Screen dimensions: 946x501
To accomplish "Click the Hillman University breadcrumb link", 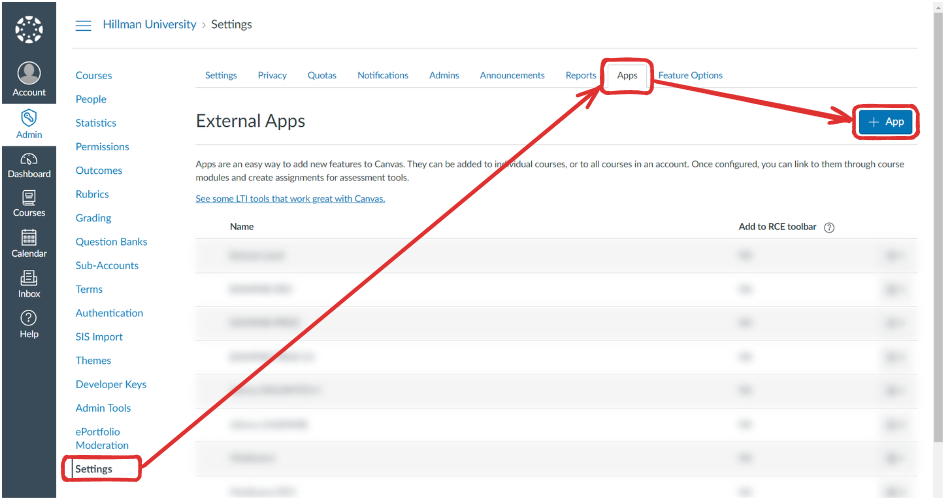I will 149,25.
